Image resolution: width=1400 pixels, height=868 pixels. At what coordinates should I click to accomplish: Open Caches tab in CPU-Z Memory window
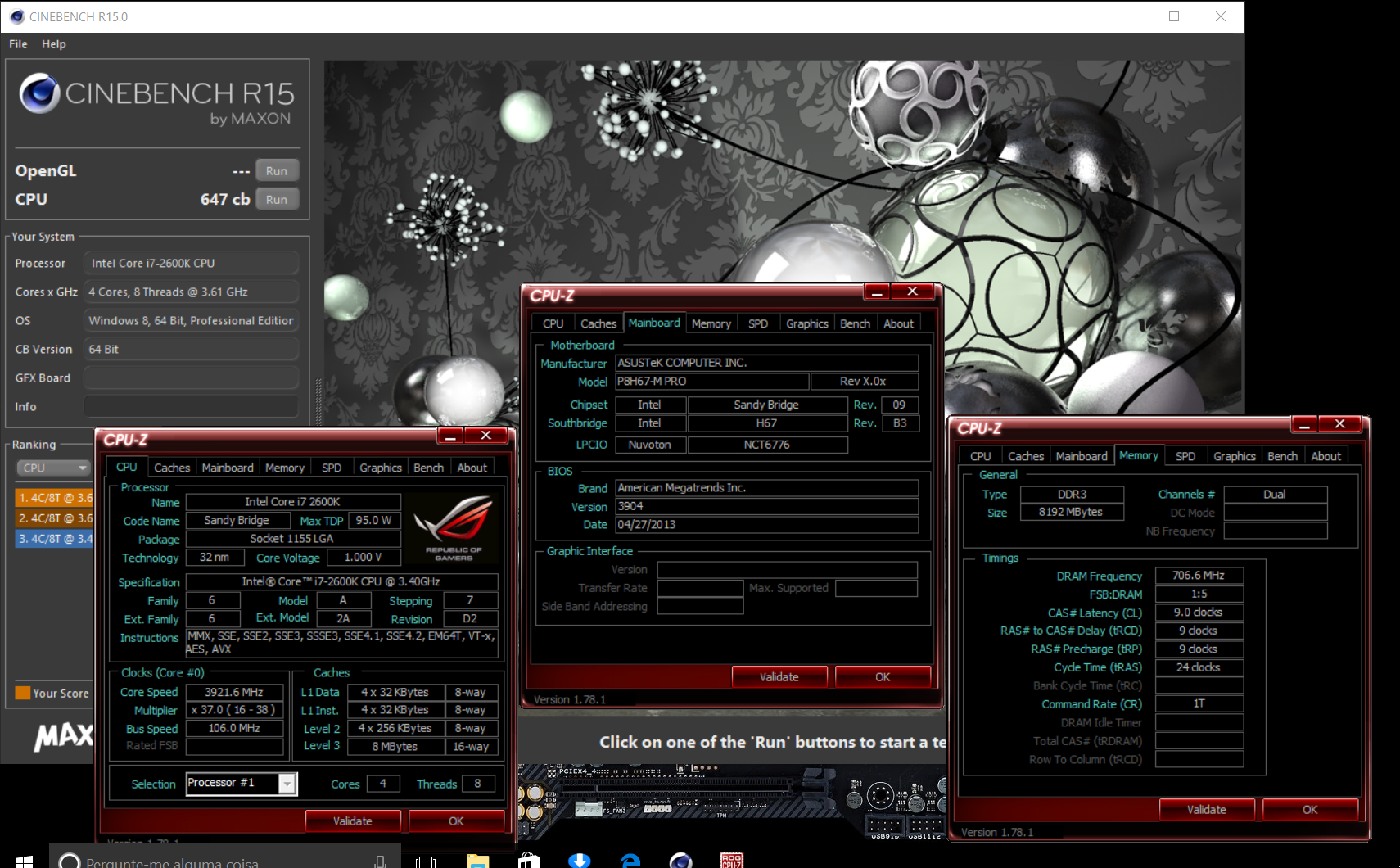pos(1026,456)
